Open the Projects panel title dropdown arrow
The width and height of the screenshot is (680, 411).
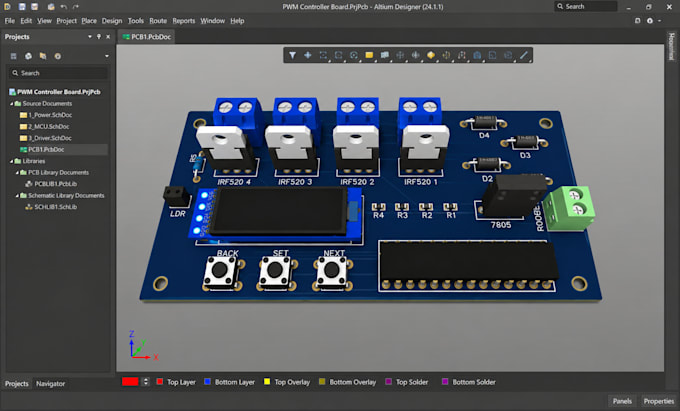pos(90,37)
